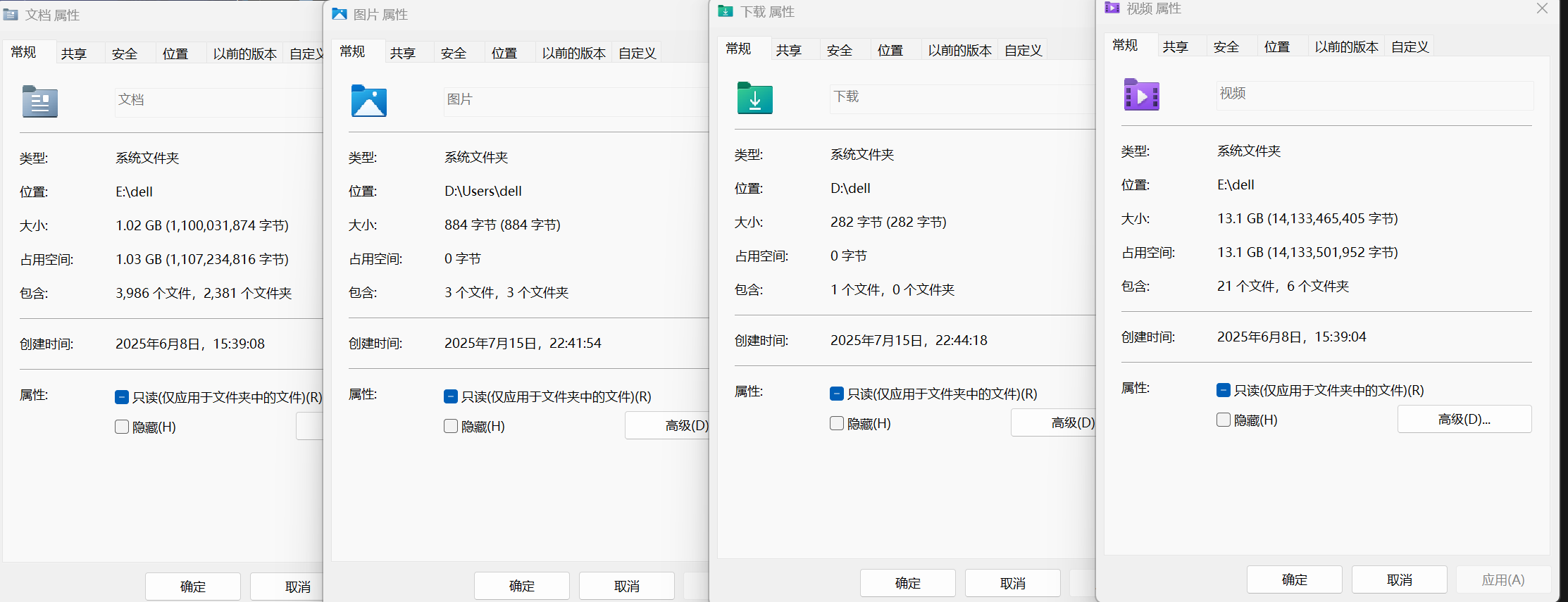The image size is (1568, 602).
Task: Toggle 隐藏(H) checkbox in 下载 属性 window
Action: click(836, 423)
